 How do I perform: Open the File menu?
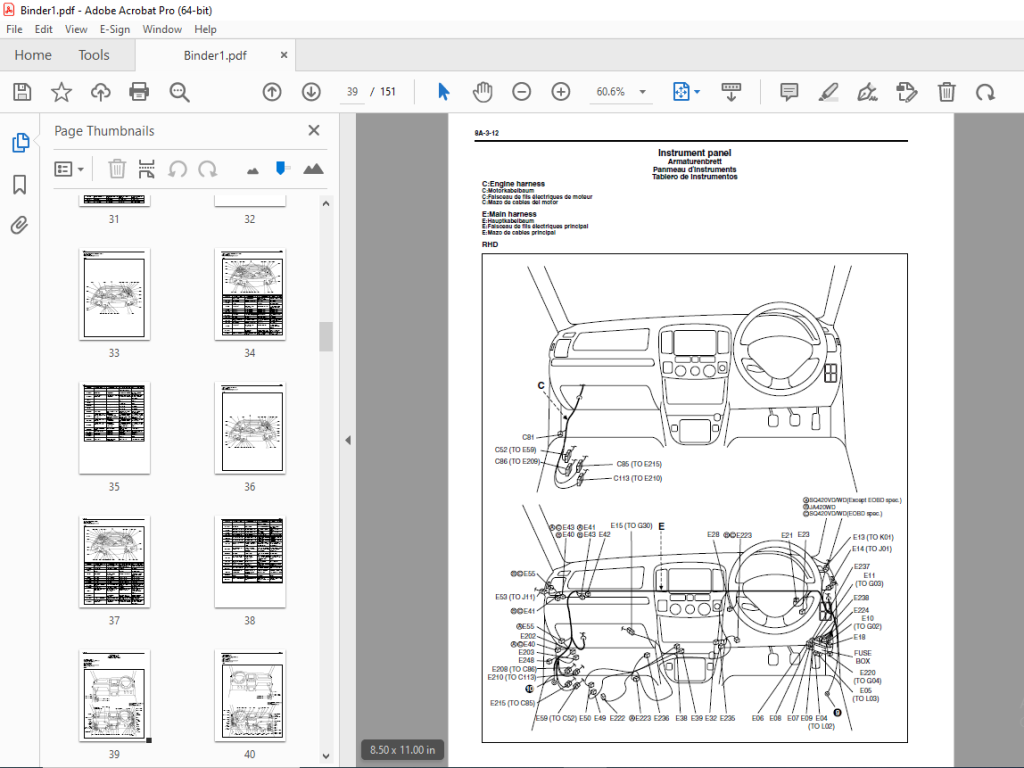coord(14,29)
